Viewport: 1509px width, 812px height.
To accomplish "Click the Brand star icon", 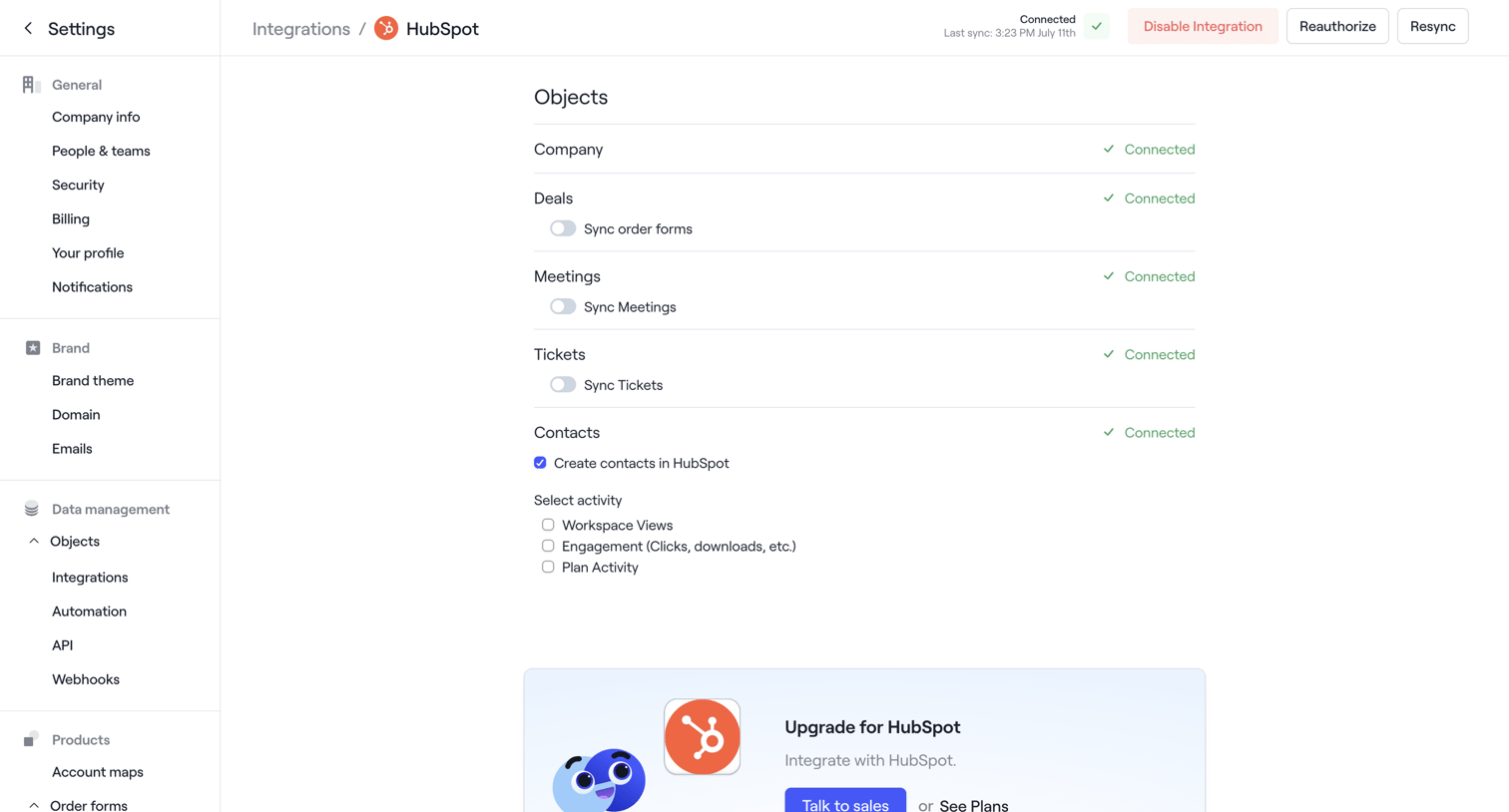I will (x=33, y=348).
